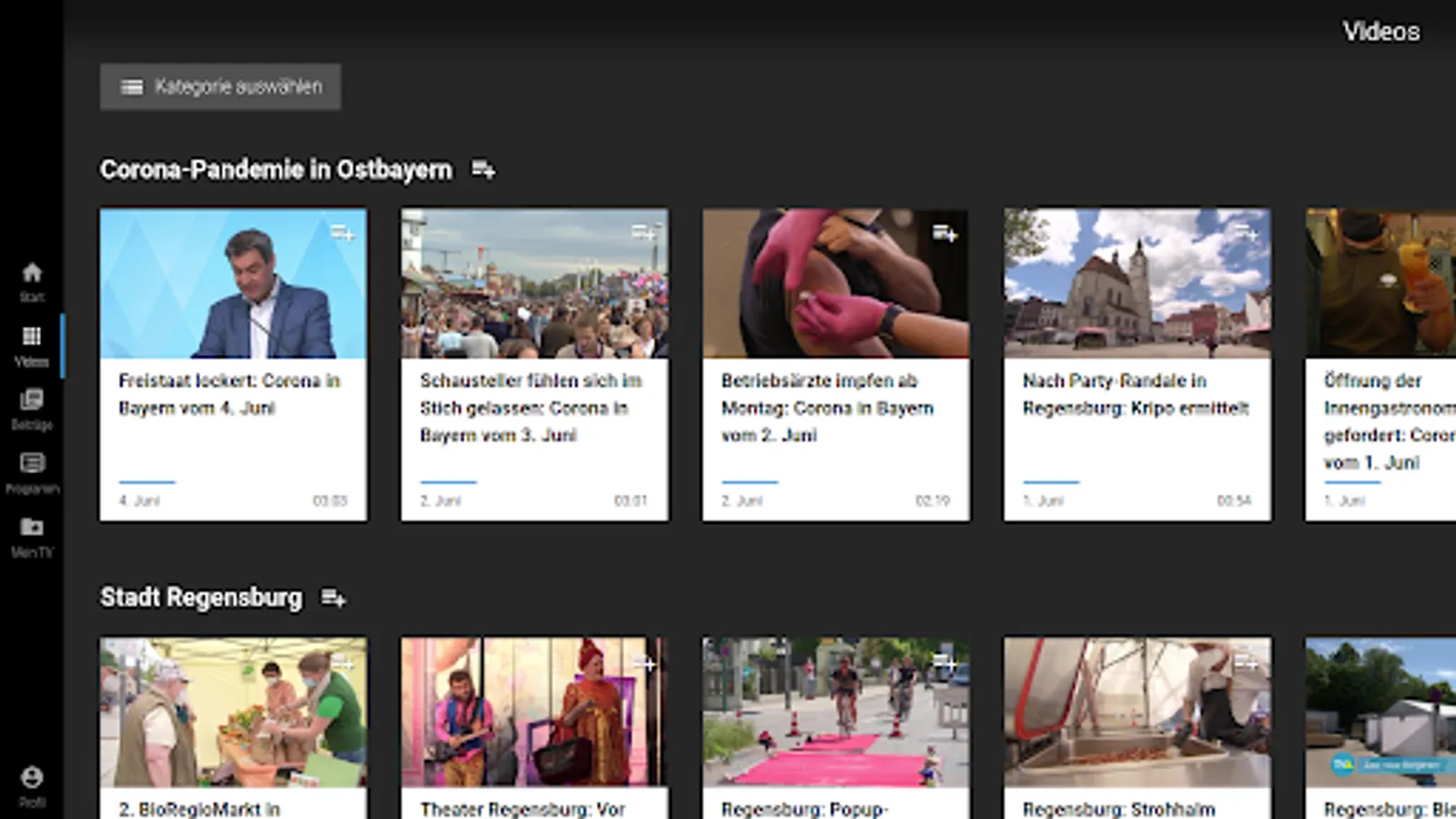
Task: Click title 'Nach Party-Randale in Regensburg'
Action: 1136,394
